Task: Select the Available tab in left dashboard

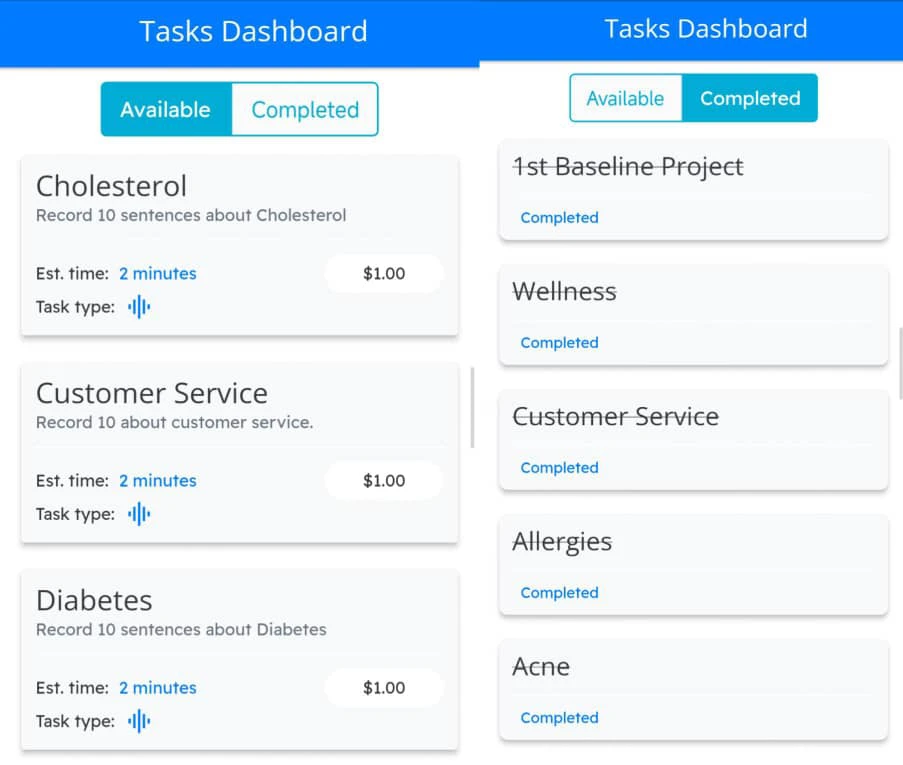Action: (166, 110)
